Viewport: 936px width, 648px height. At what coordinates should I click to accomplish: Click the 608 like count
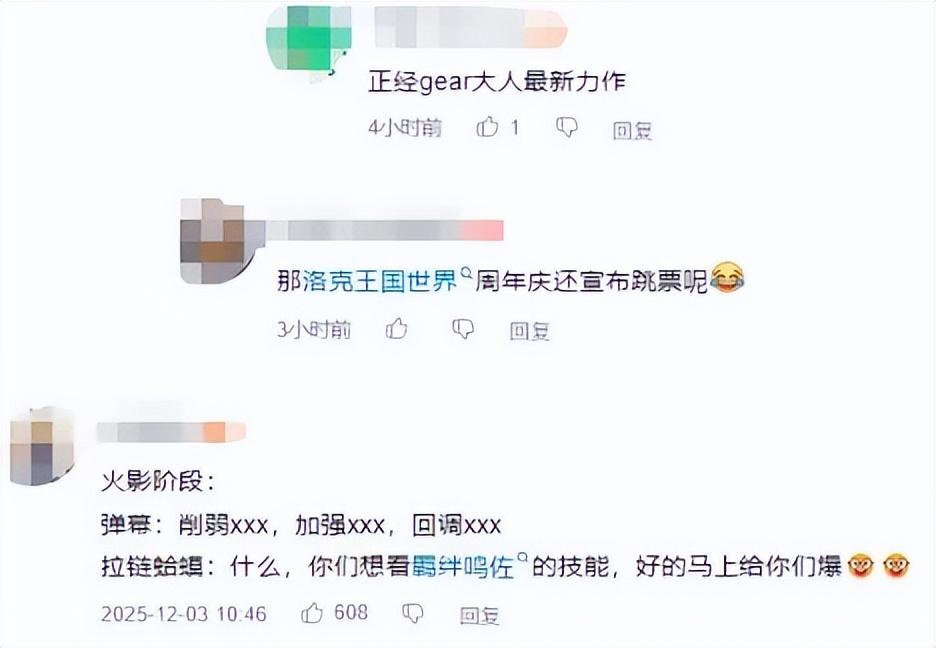pyautogui.click(x=350, y=612)
